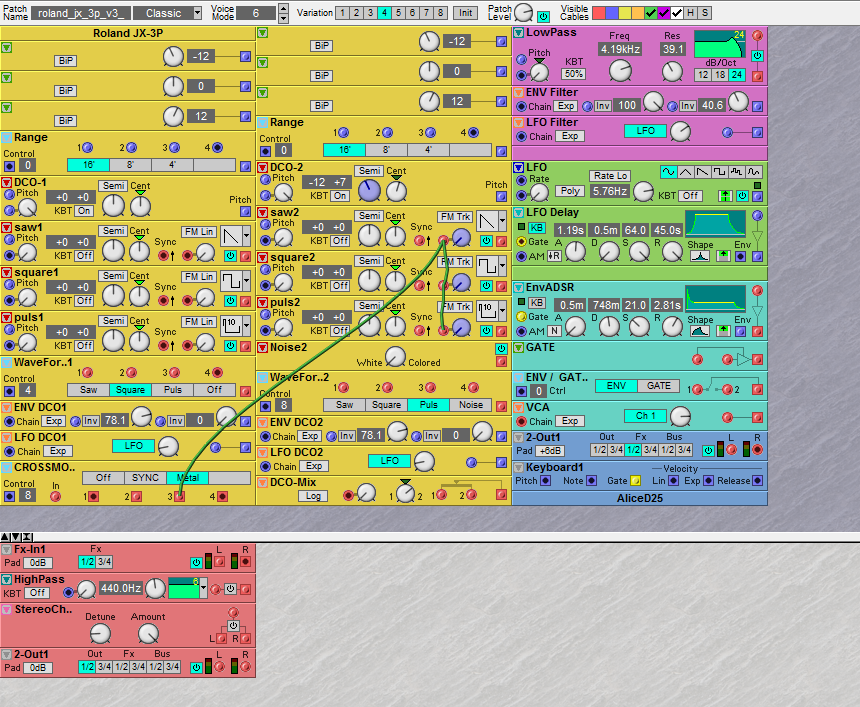The width and height of the screenshot is (860, 707).
Task: Toggle saw1 oscillator power icon
Action: pyautogui.click(x=230, y=256)
